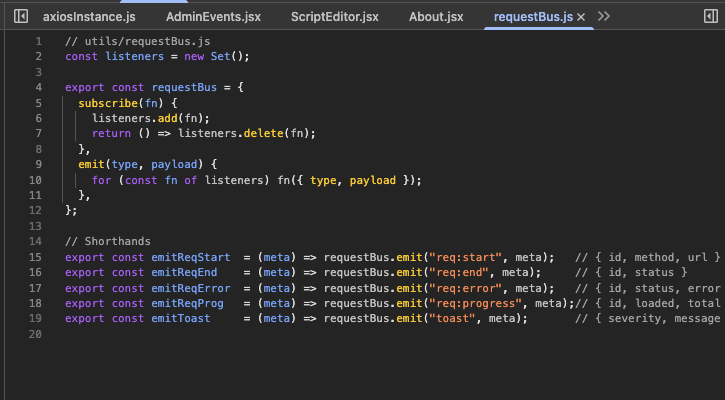Click the comment "// utils/requestBus.js"
The height and width of the screenshot is (400, 725).
[x=138, y=42]
